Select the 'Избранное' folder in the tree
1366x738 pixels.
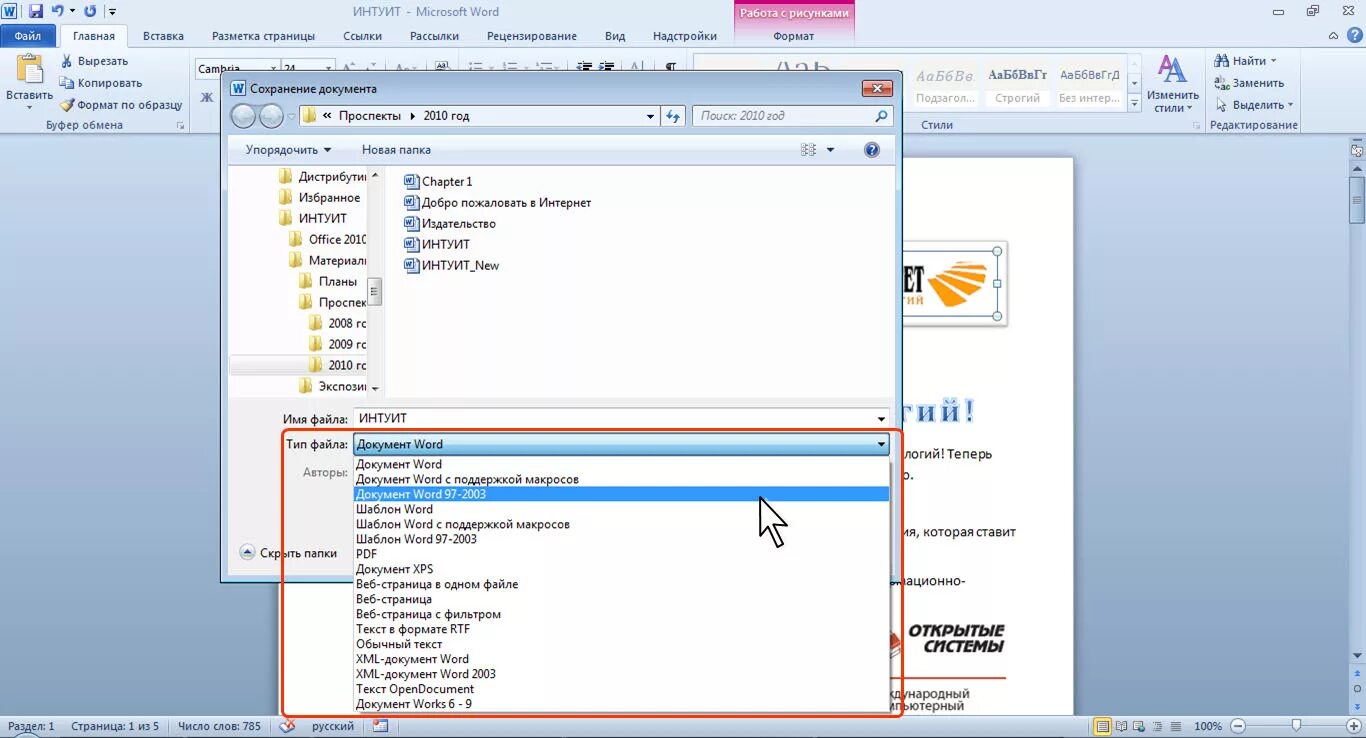319,197
